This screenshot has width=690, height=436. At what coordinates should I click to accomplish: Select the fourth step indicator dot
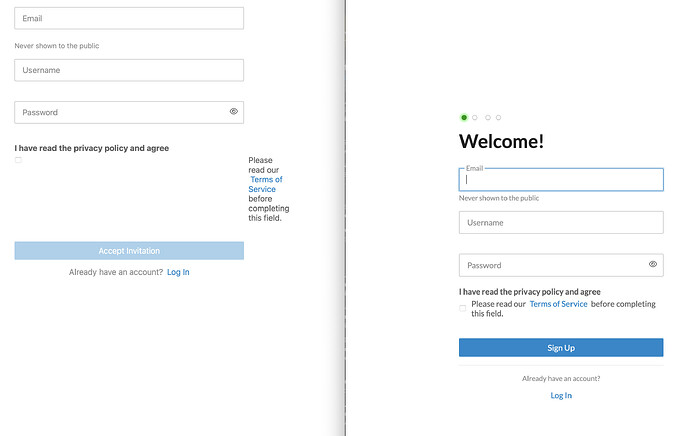[x=499, y=117]
